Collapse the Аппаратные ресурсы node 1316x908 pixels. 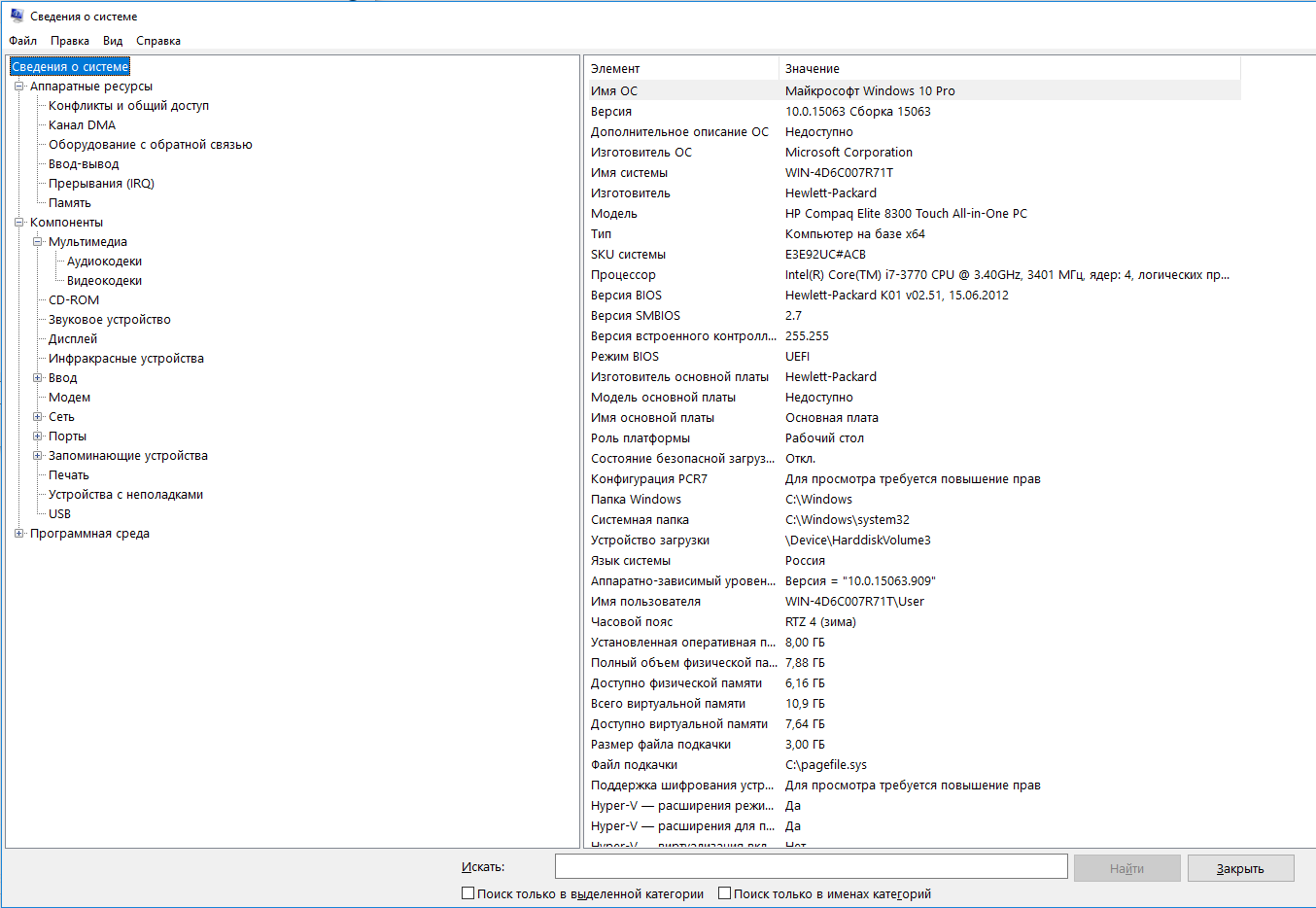click(x=18, y=87)
